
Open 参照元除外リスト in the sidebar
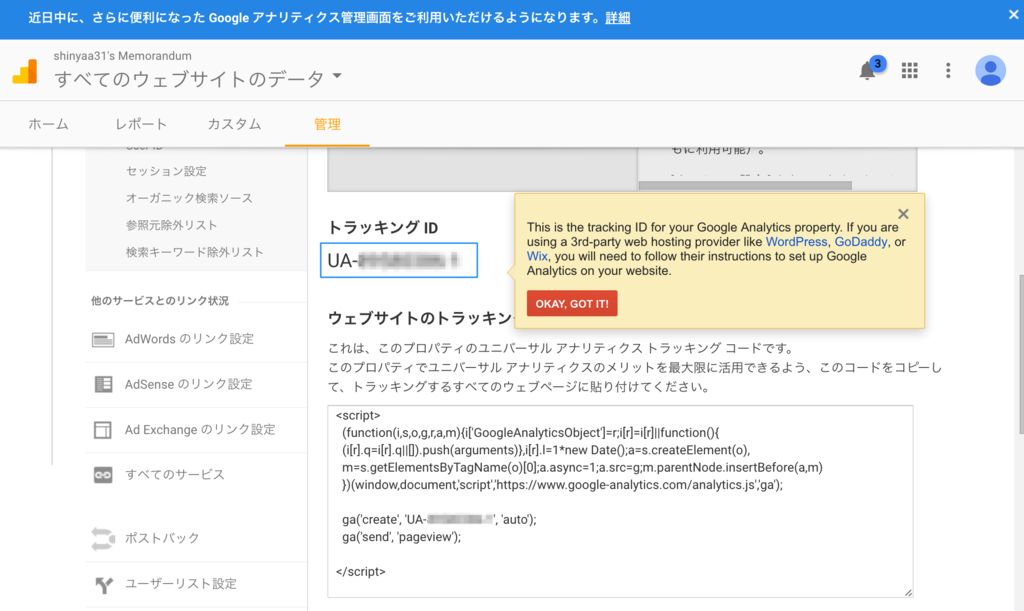pyautogui.click(x=171, y=225)
